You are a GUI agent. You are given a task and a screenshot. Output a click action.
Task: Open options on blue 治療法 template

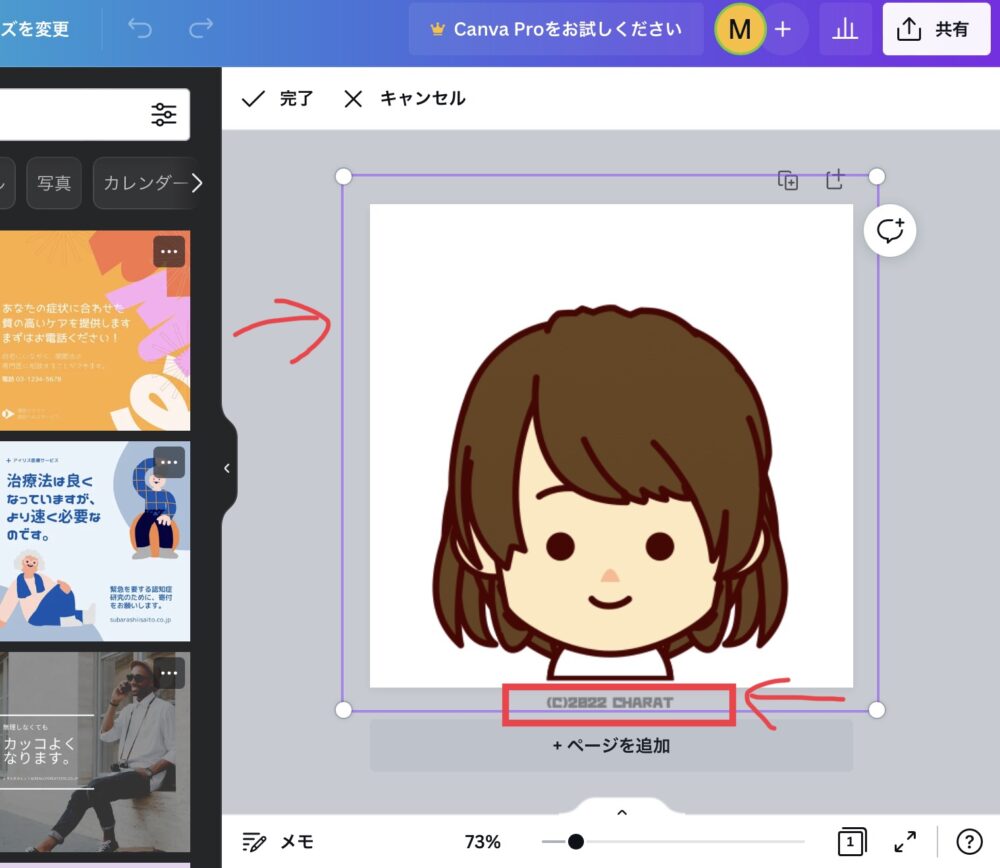click(169, 462)
